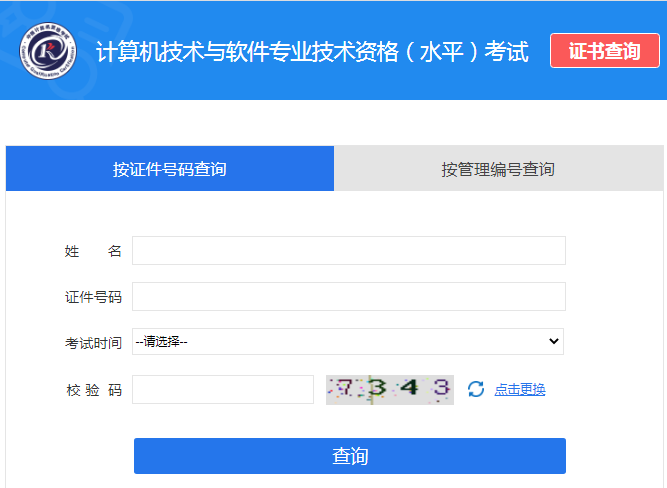Viewport: 667px width, 488px height.
Task: Click the 点击更换 link to change captcha
Action: click(x=520, y=389)
